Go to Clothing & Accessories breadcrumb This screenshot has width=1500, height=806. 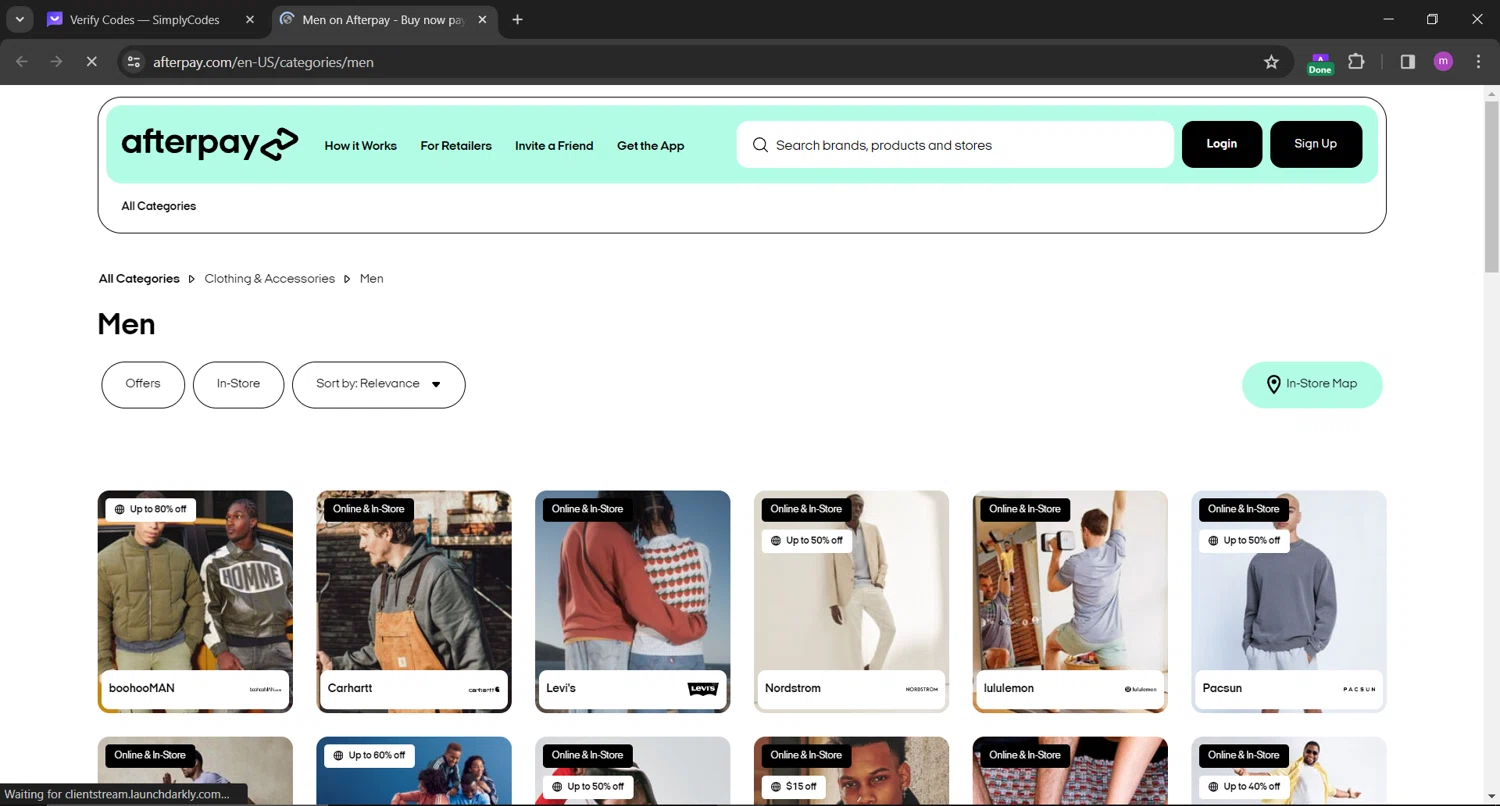click(270, 279)
